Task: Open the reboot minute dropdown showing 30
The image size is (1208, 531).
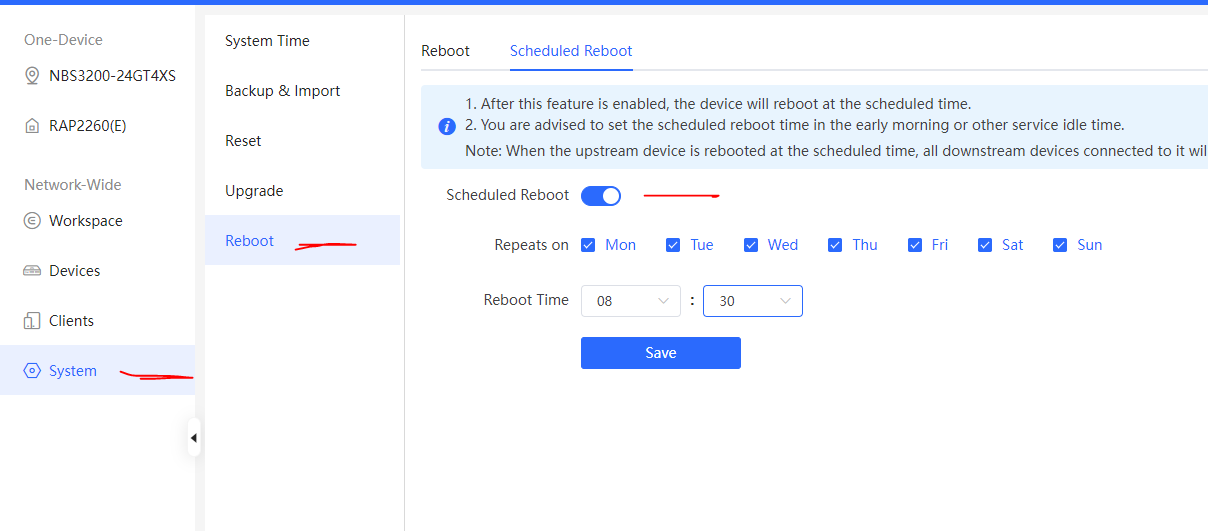Action: 753,301
